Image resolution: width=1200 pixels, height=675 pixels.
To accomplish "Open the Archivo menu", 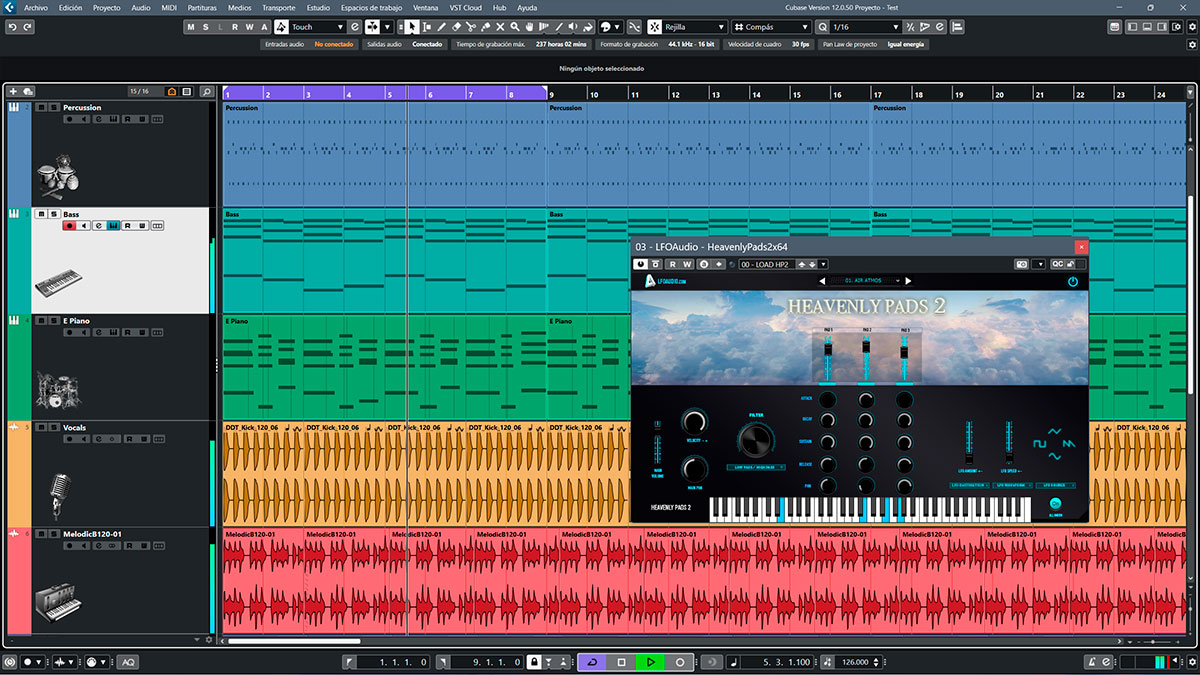I will tap(35, 7).
